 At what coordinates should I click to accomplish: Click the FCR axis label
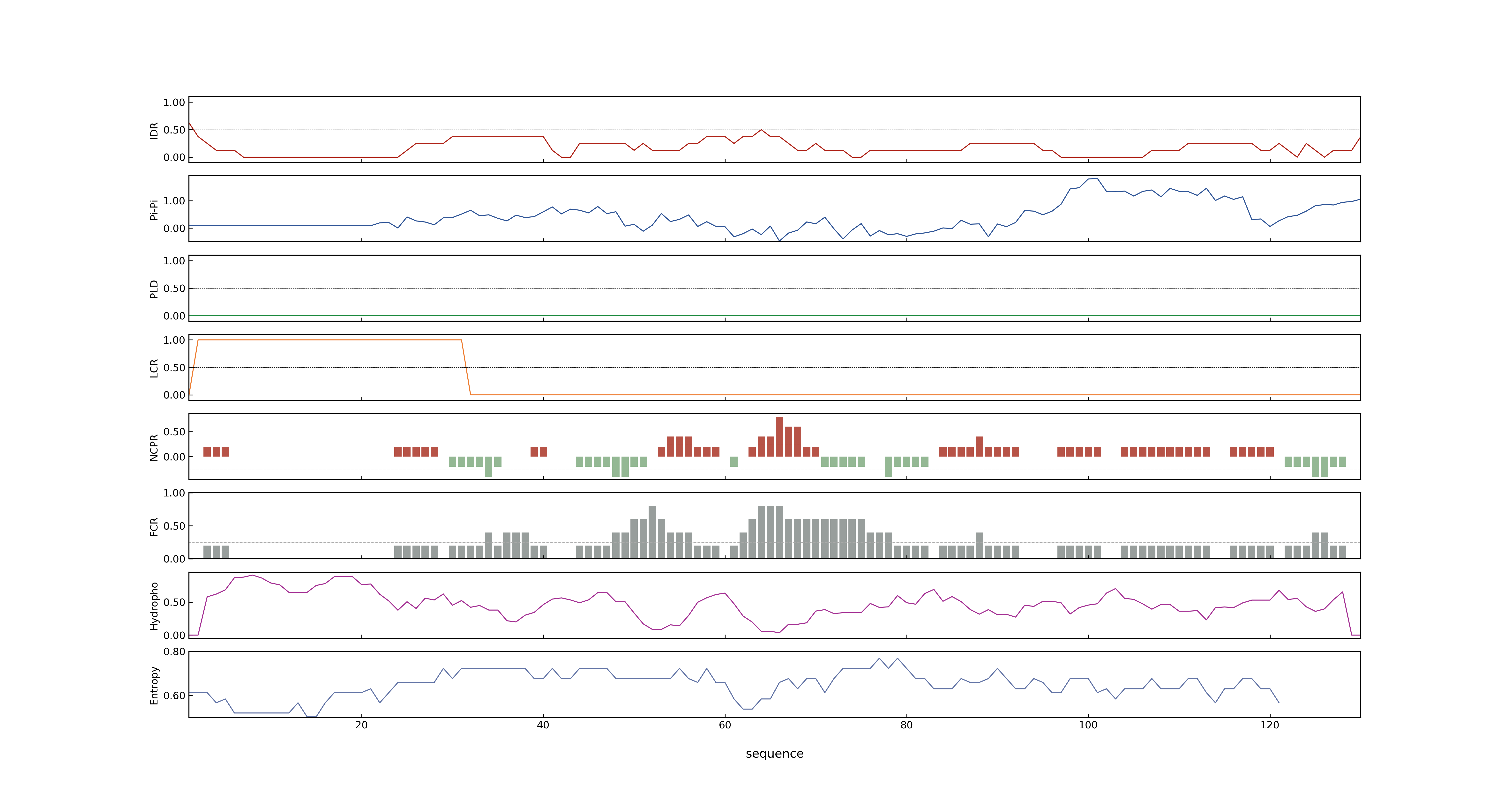pos(154,526)
